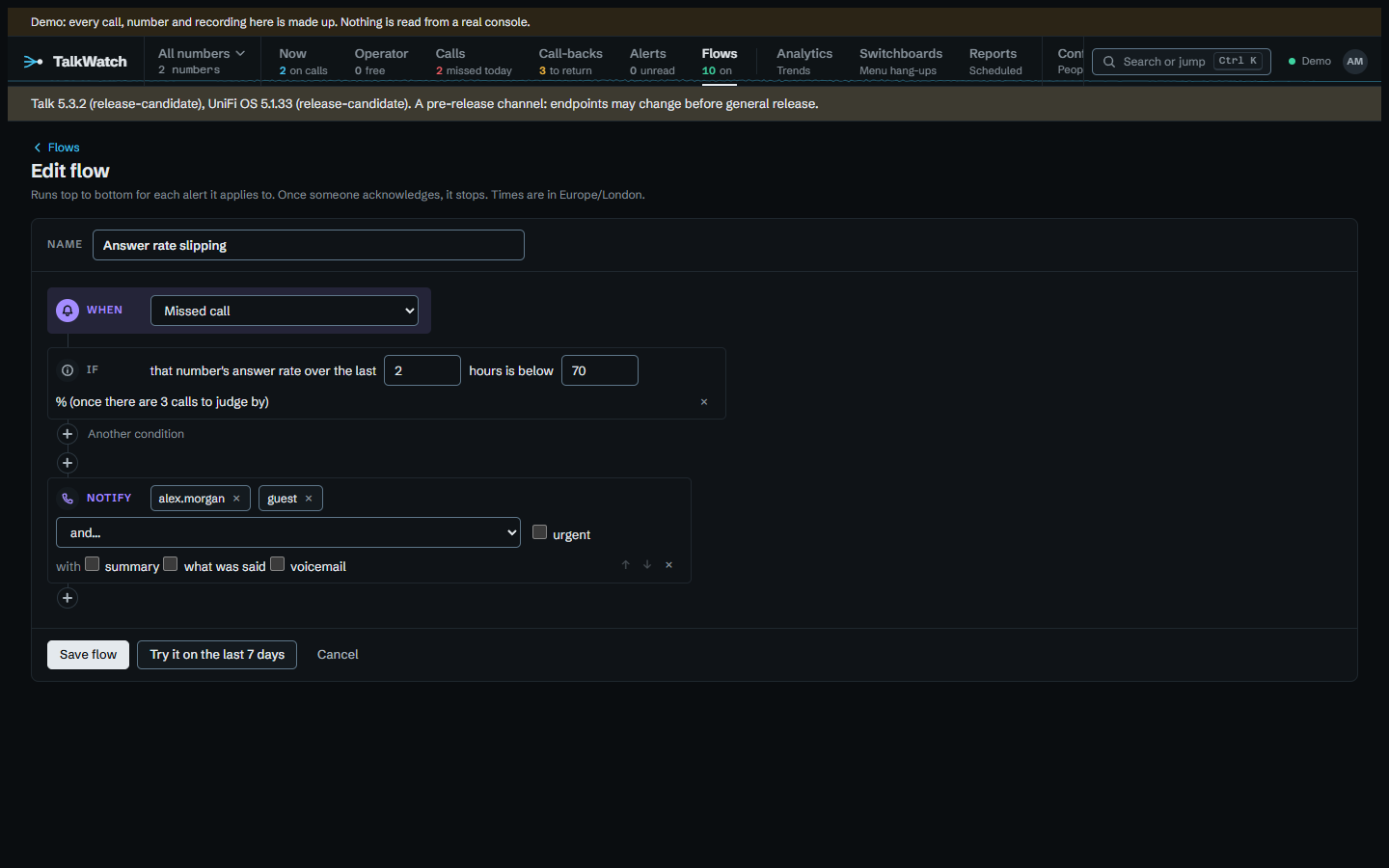The width and height of the screenshot is (1389, 868).
Task: Open the Analytics Trends tab
Action: point(804,61)
